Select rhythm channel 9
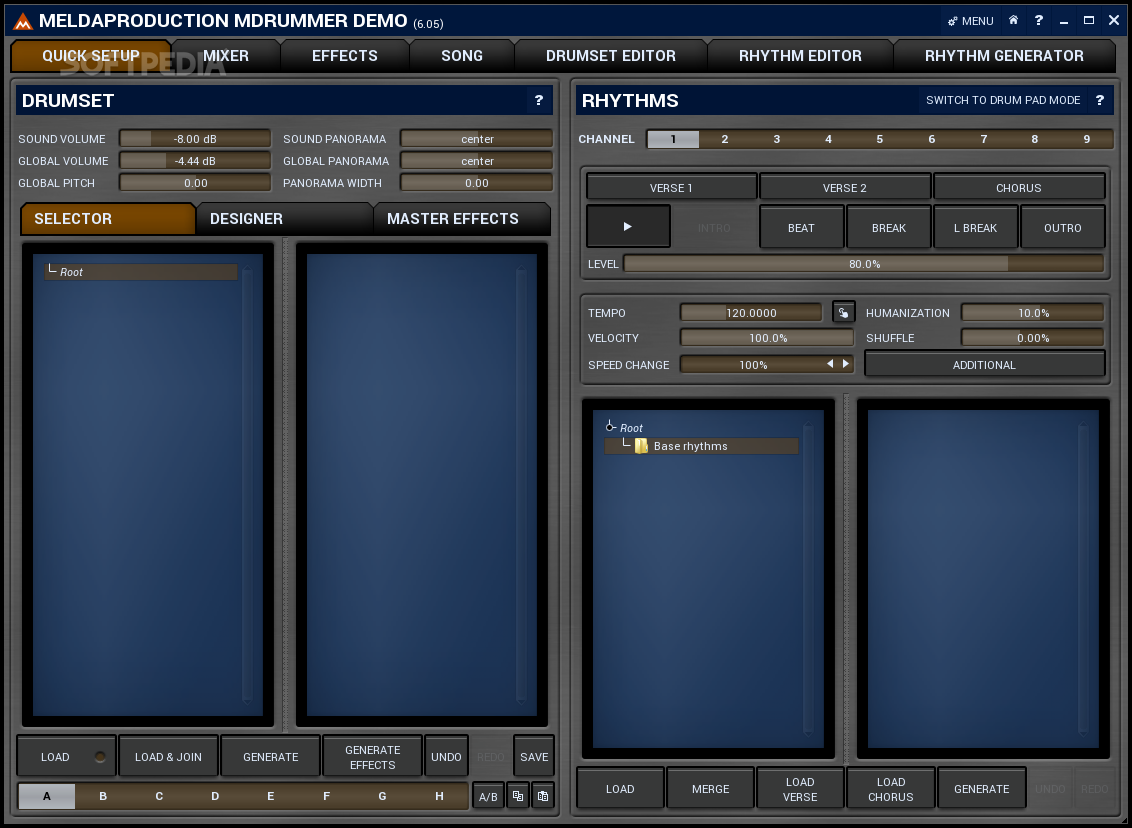Screen dimensions: 1132x828 click(1087, 139)
